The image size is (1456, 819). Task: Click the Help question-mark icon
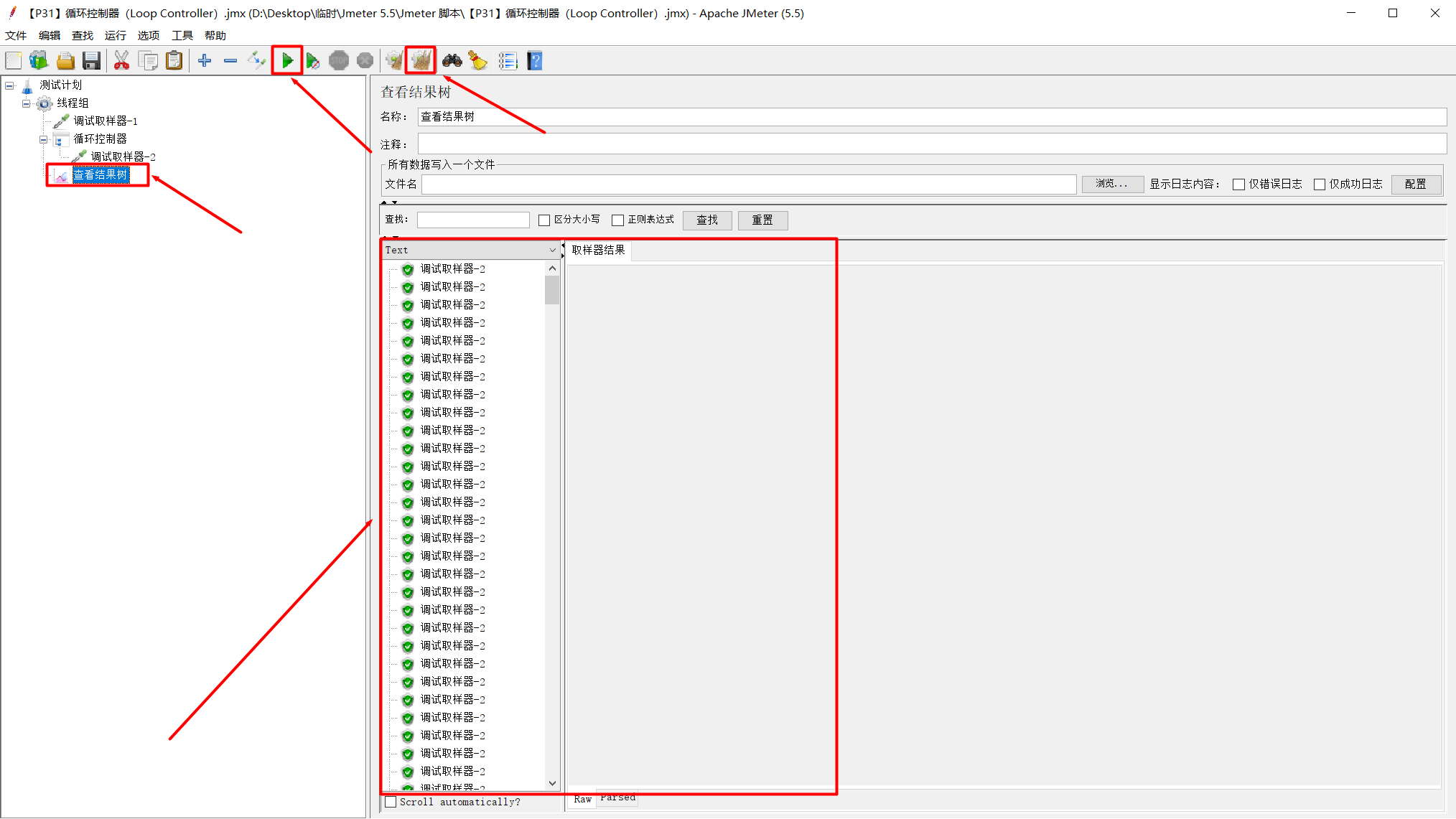(x=534, y=60)
